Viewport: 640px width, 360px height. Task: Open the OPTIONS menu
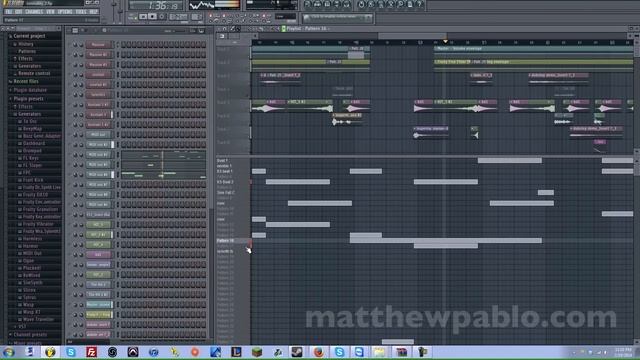65,12
